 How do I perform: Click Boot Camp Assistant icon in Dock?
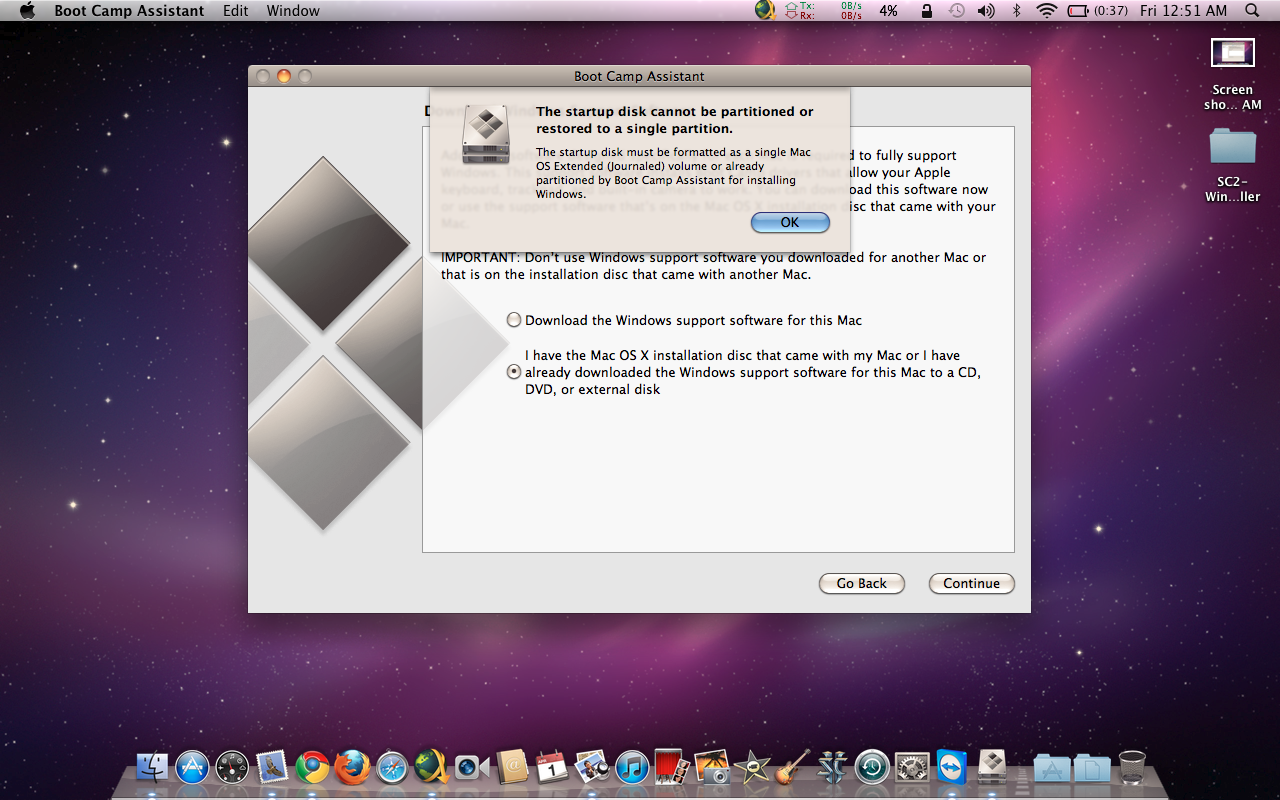pyautogui.click(x=992, y=767)
